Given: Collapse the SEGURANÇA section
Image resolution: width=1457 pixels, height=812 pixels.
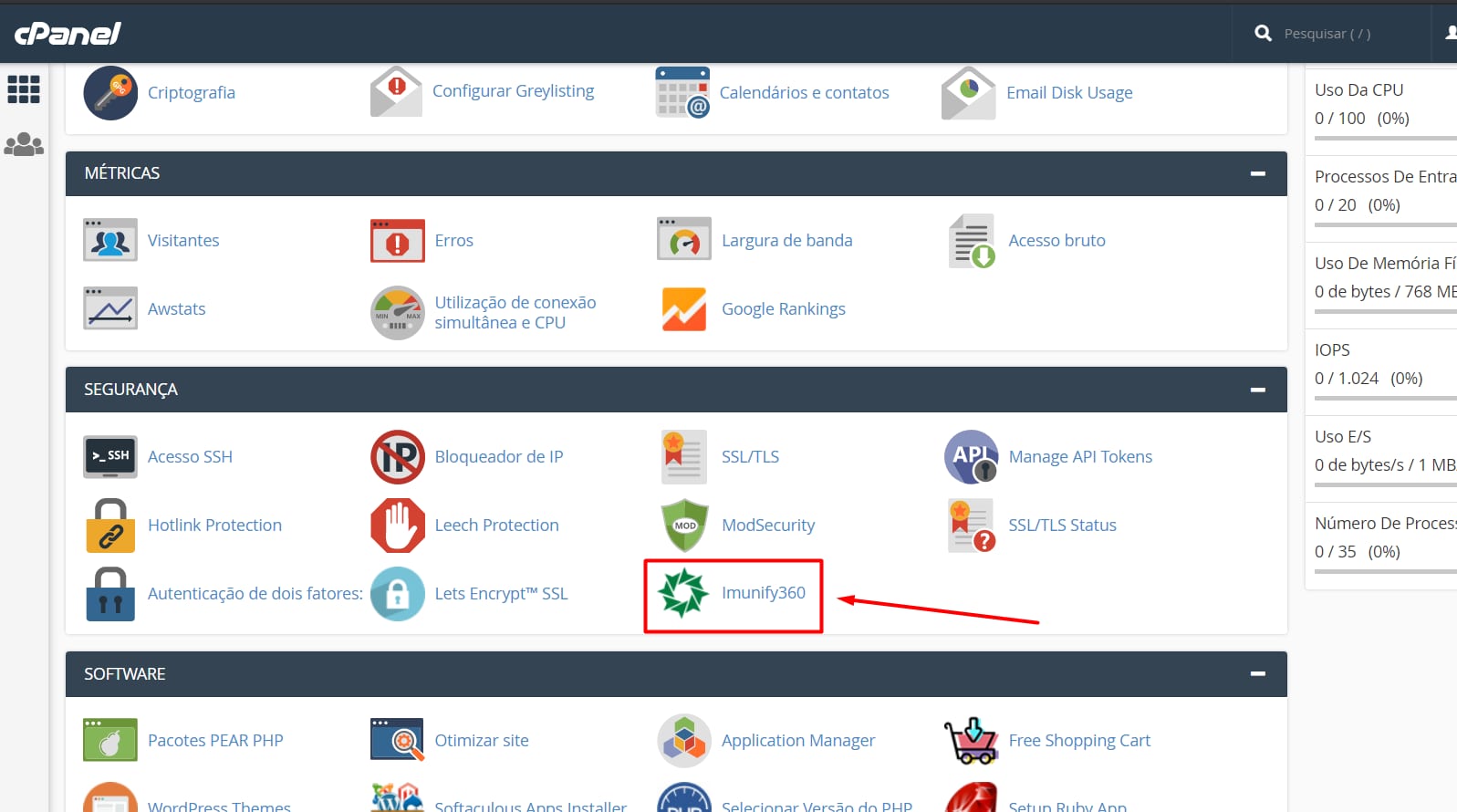Looking at the screenshot, I should pos(1257,390).
